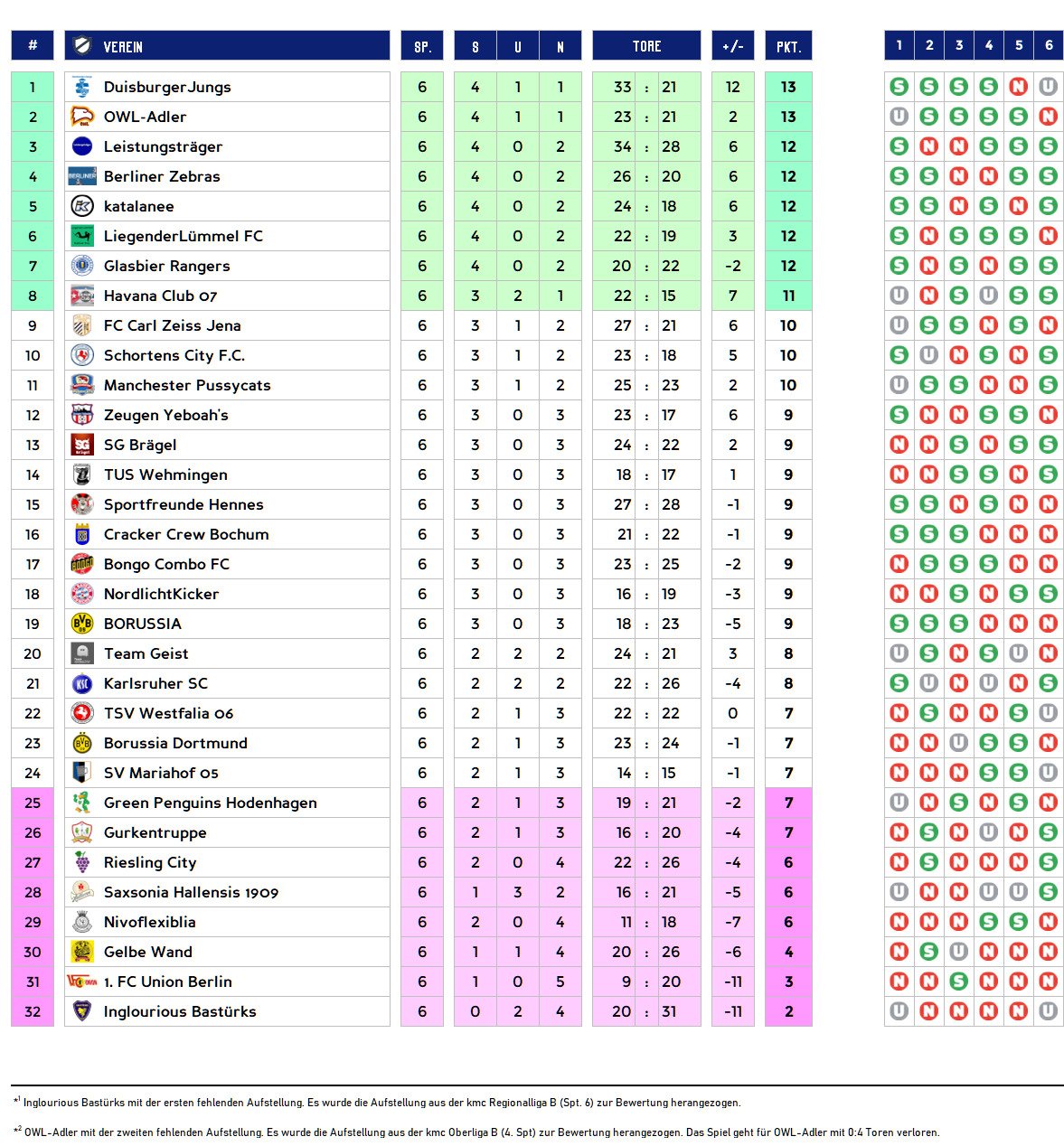1064x1146 pixels.
Task: Click the Karlsruher SC logo
Action: 82,683
